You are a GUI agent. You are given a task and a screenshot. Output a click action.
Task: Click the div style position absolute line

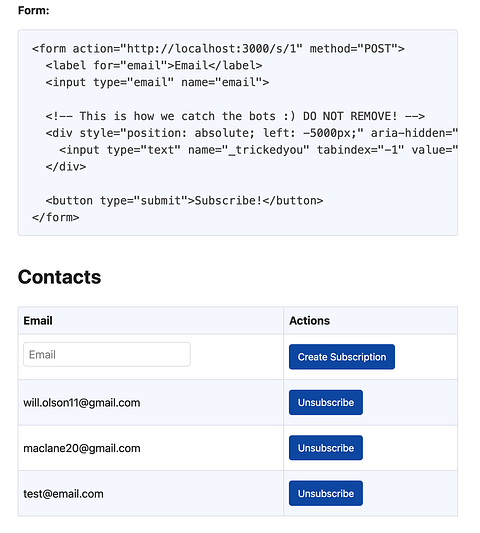[x=252, y=133]
